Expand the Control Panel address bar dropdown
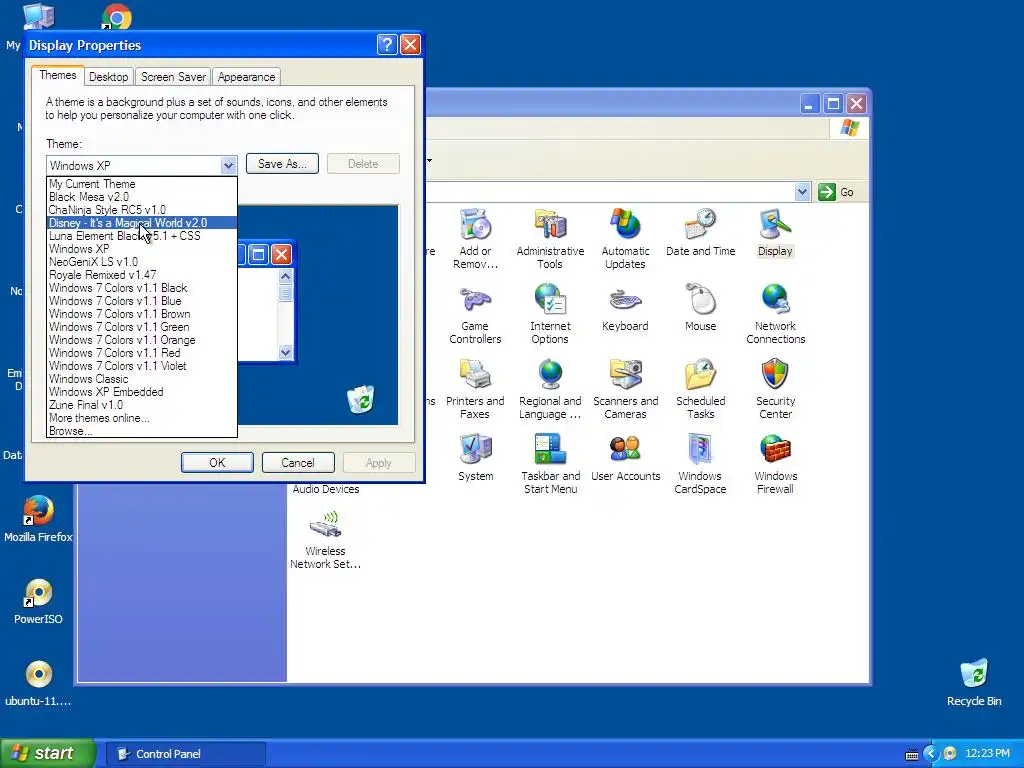 pyautogui.click(x=802, y=192)
